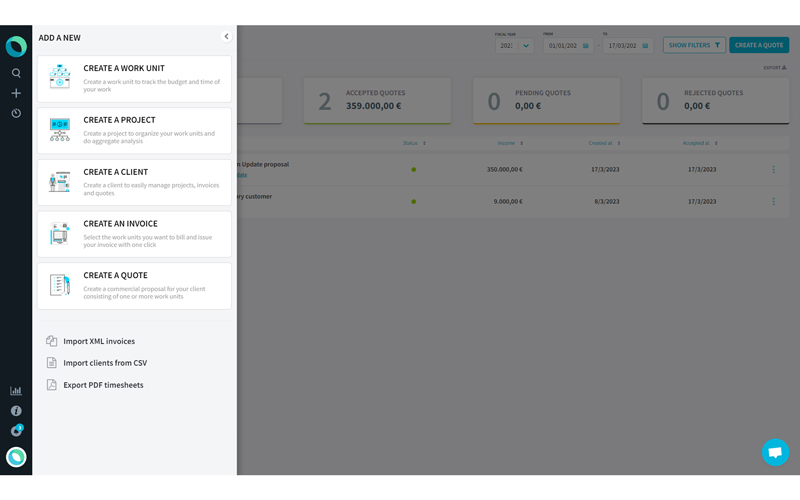
Task: Click the Pending Quotes summary card
Action: point(546,101)
